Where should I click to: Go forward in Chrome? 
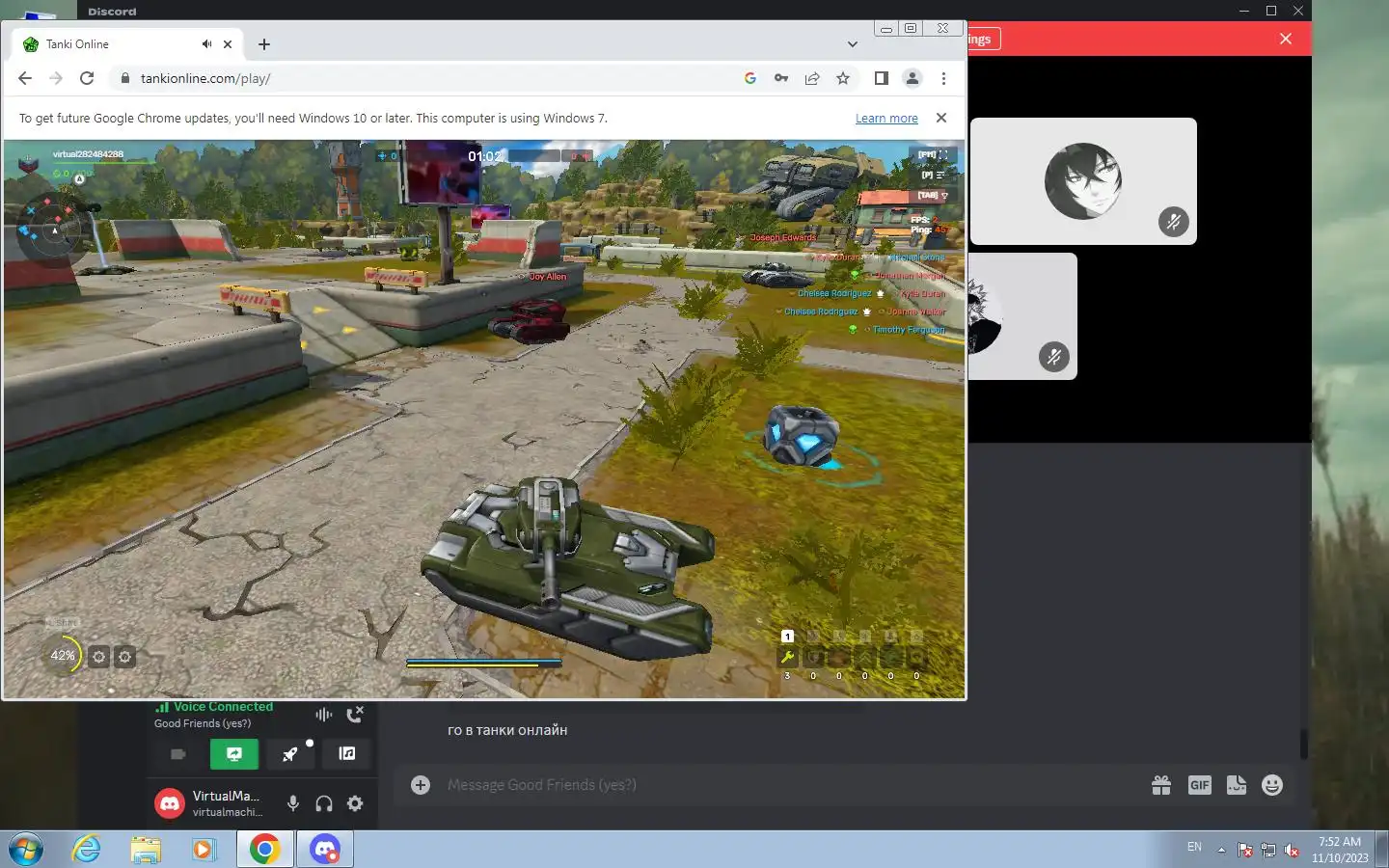[56, 78]
